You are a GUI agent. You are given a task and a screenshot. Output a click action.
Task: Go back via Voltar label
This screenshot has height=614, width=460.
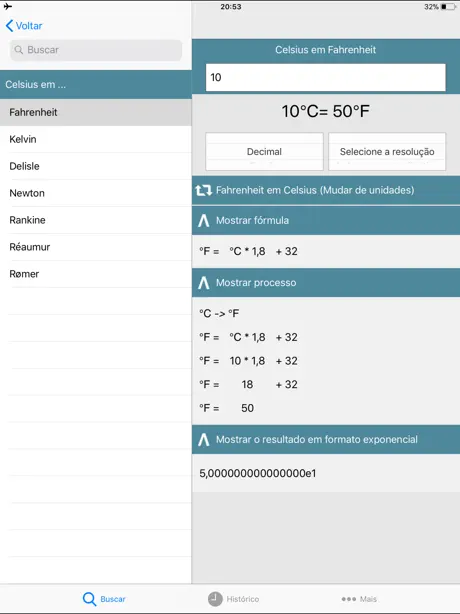tap(29, 26)
